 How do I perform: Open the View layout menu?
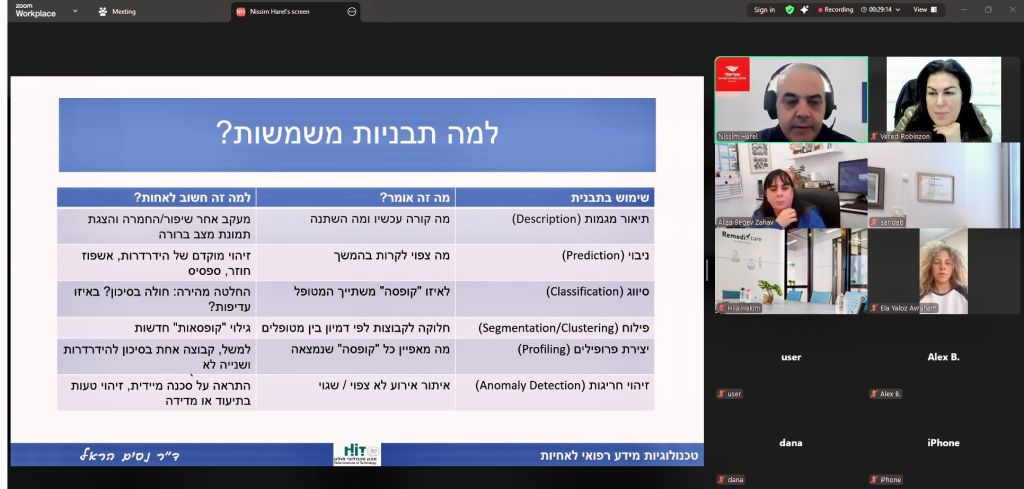click(926, 10)
